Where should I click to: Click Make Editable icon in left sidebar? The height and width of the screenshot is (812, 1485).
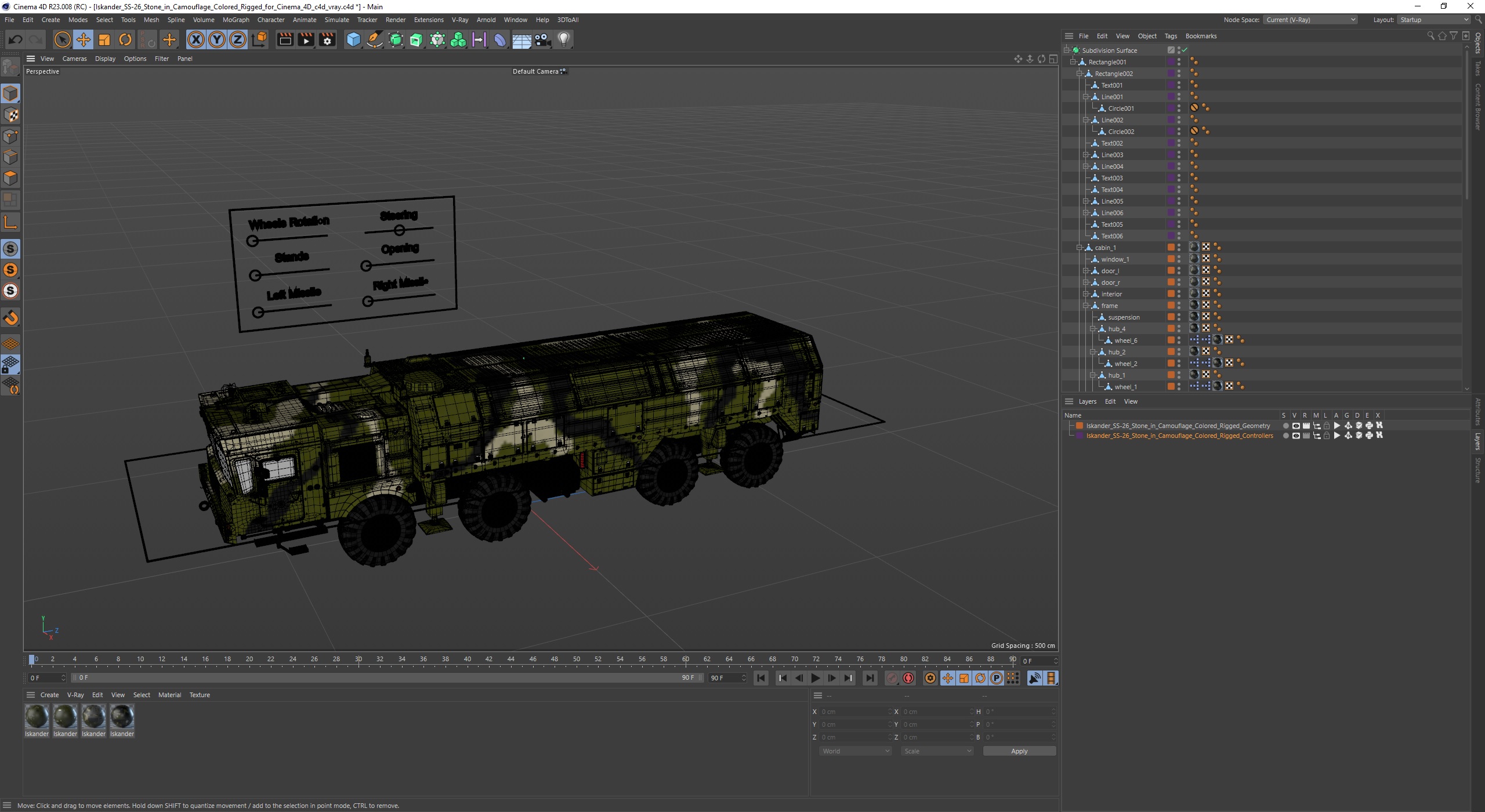pos(10,67)
